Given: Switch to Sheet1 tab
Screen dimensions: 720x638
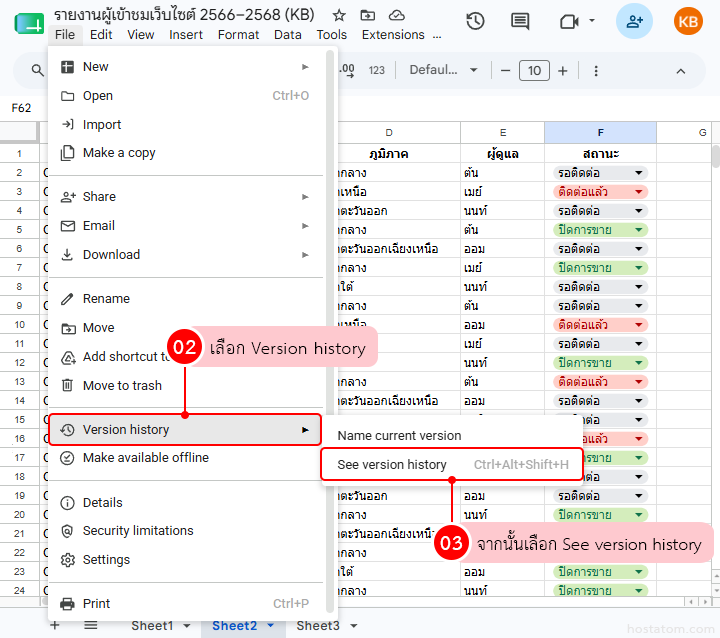Looking at the screenshot, I should point(152,626).
